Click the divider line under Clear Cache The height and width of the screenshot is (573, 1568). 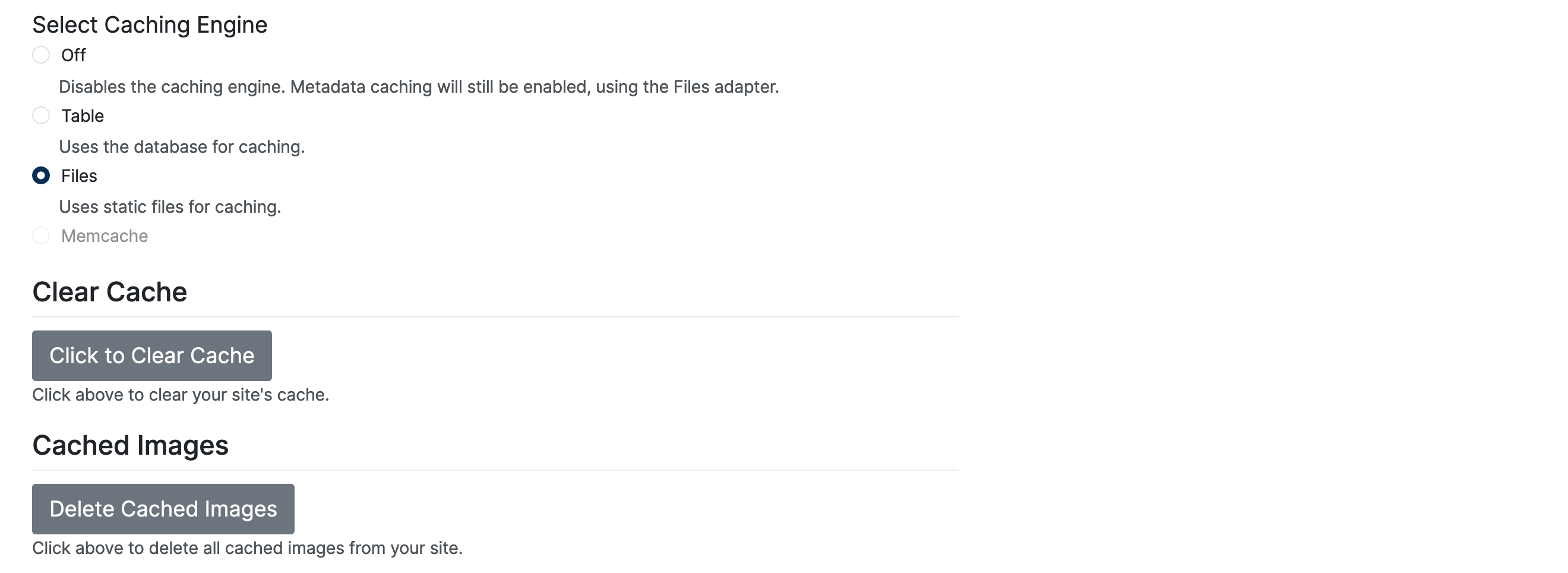495,317
